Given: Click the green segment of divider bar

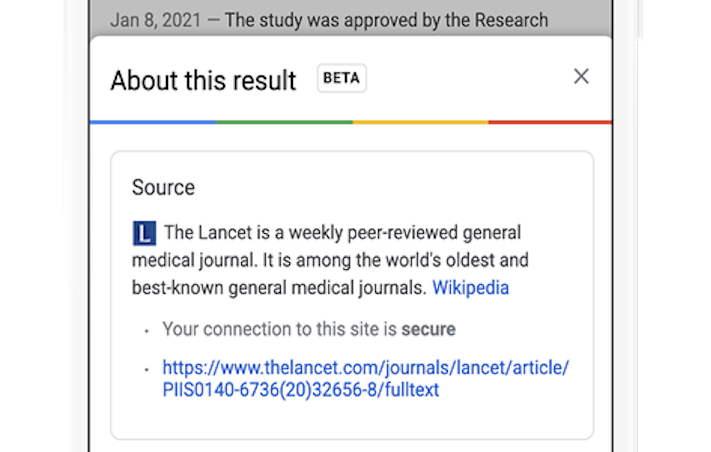Looking at the screenshot, I should click(284, 122).
